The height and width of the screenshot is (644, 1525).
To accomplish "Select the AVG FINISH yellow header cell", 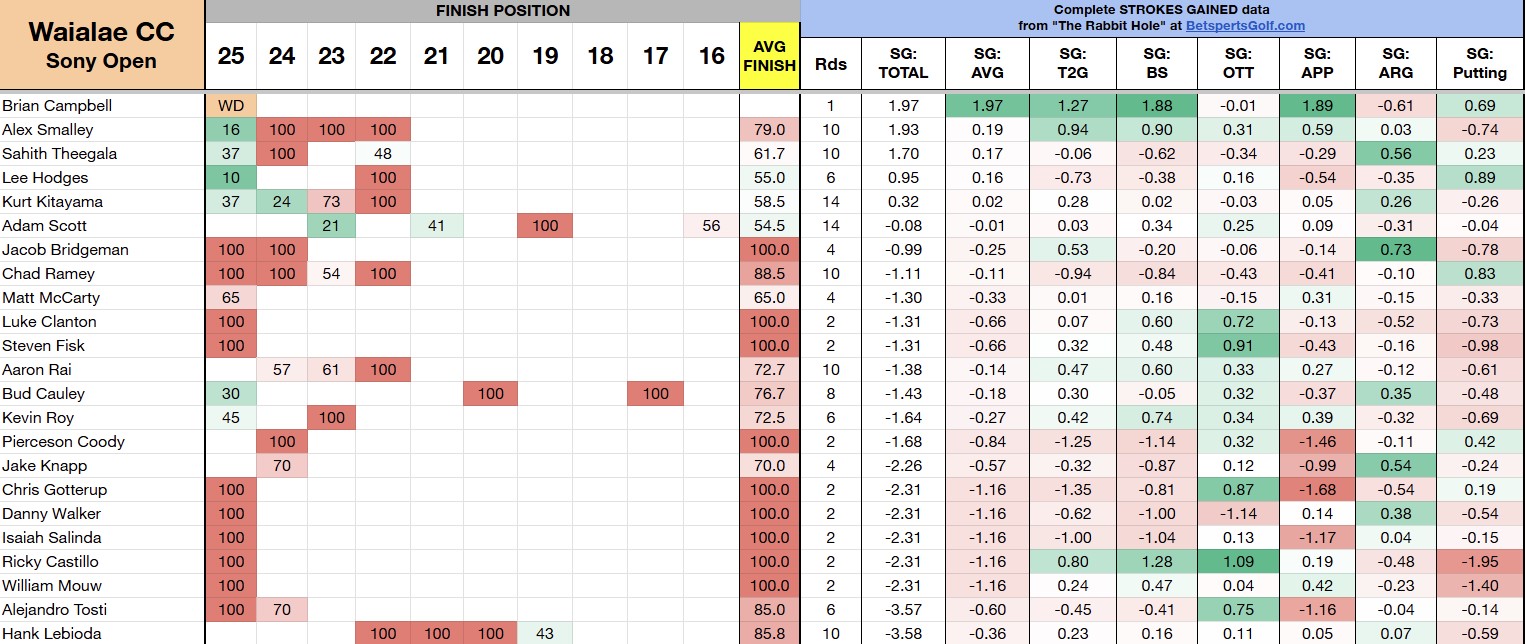I will pyautogui.click(x=770, y=56).
